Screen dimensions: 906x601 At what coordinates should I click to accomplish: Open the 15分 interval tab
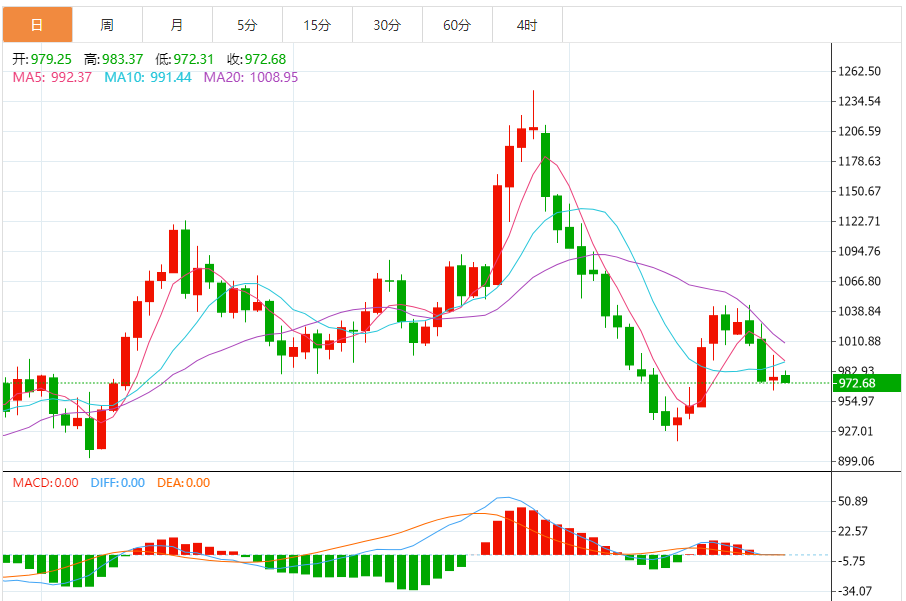[x=317, y=25]
